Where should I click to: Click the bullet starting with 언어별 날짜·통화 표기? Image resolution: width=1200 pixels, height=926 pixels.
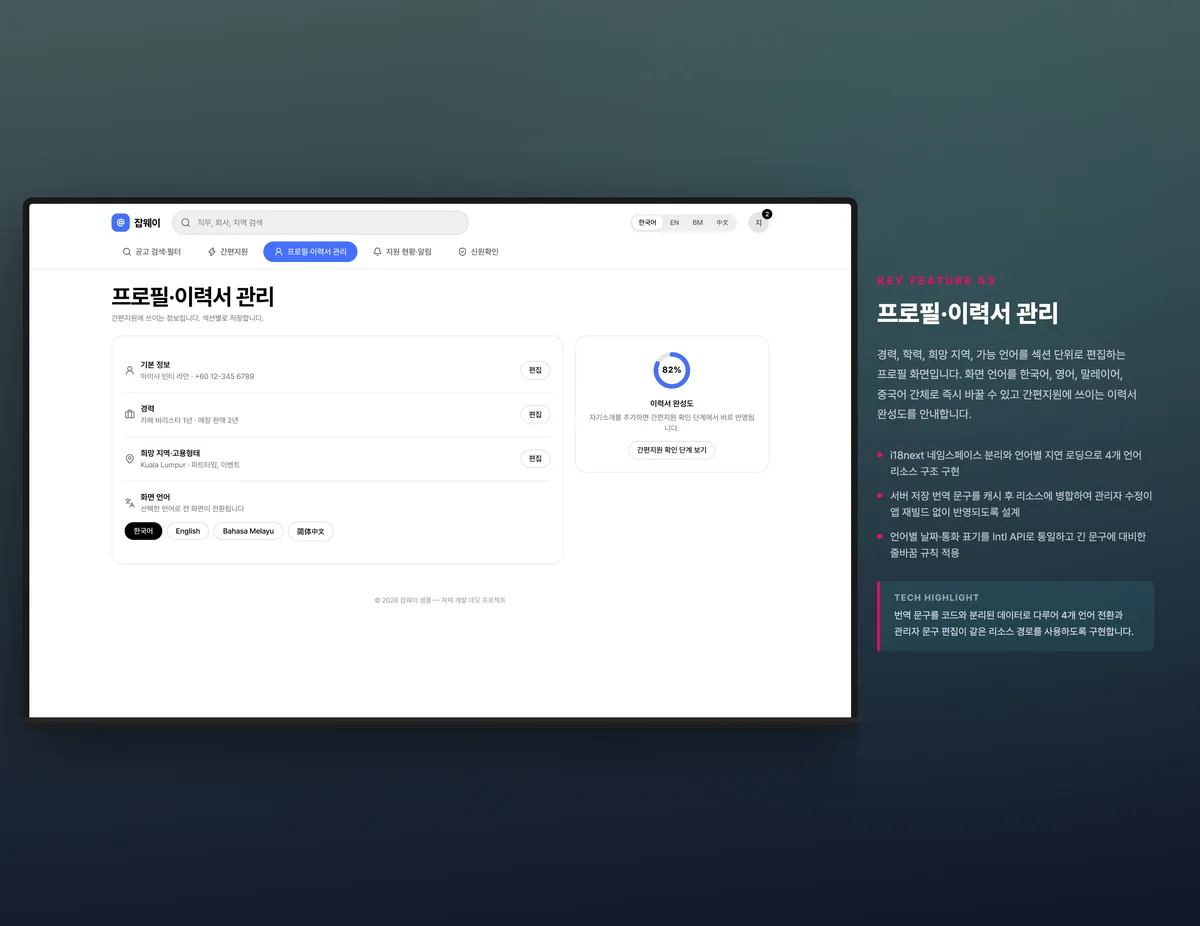pos(1018,544)
